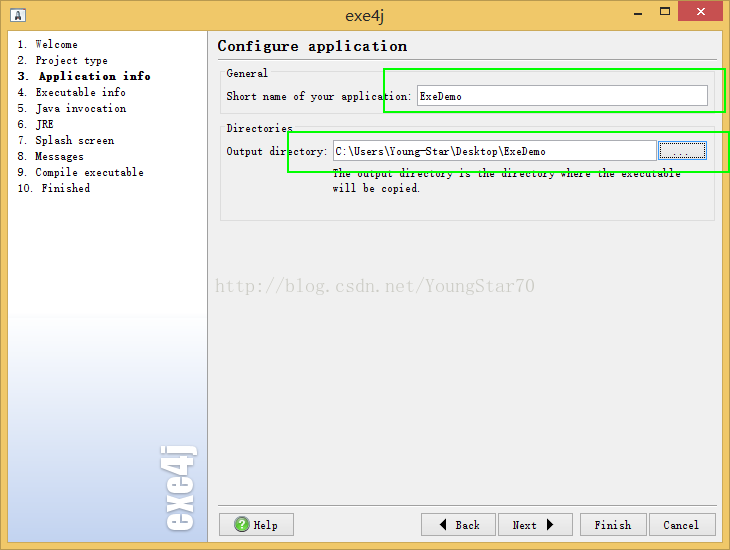
Task: Cancel the exe4j wizard
Action: 682,525
